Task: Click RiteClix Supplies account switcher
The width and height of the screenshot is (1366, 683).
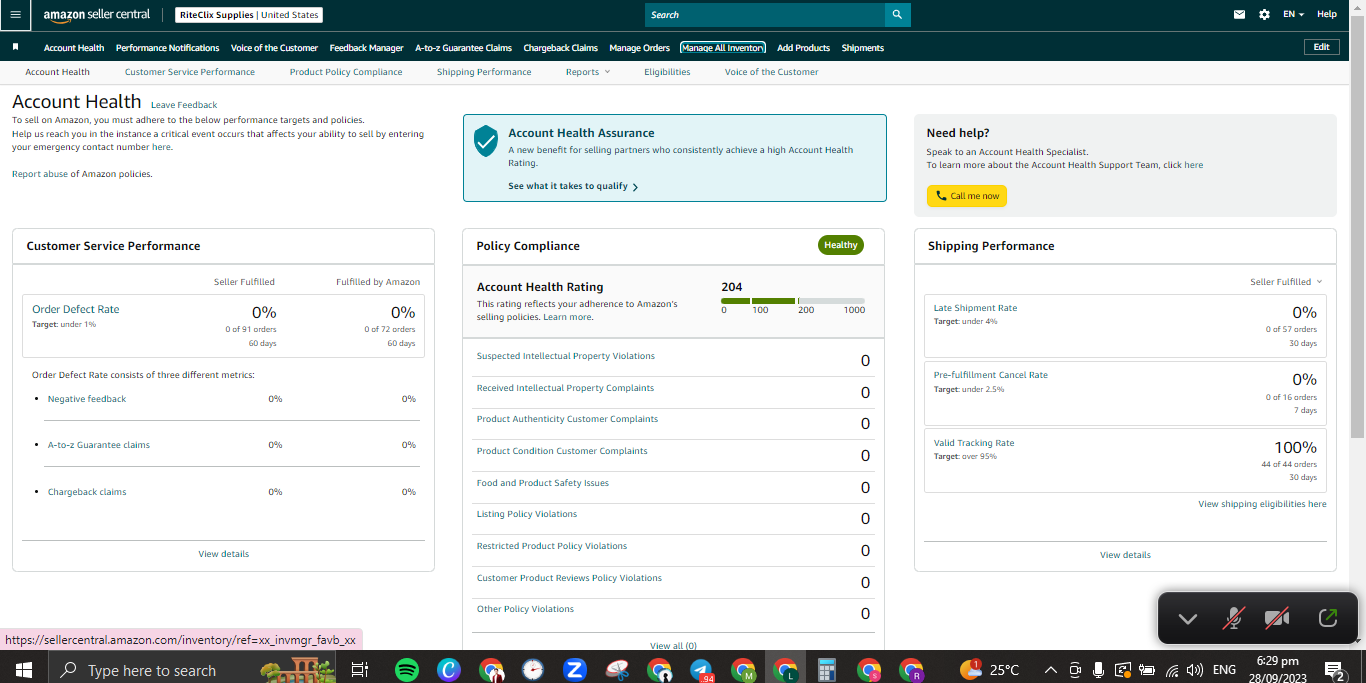Action: 249,15
